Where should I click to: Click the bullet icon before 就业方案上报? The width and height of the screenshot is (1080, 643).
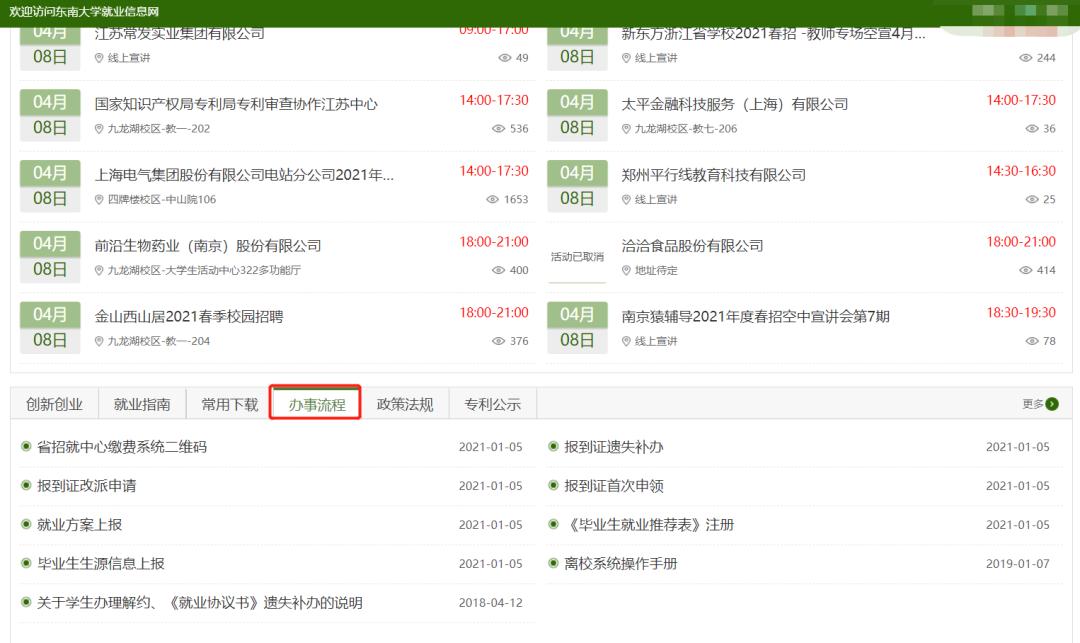click(x=26, y=524)
